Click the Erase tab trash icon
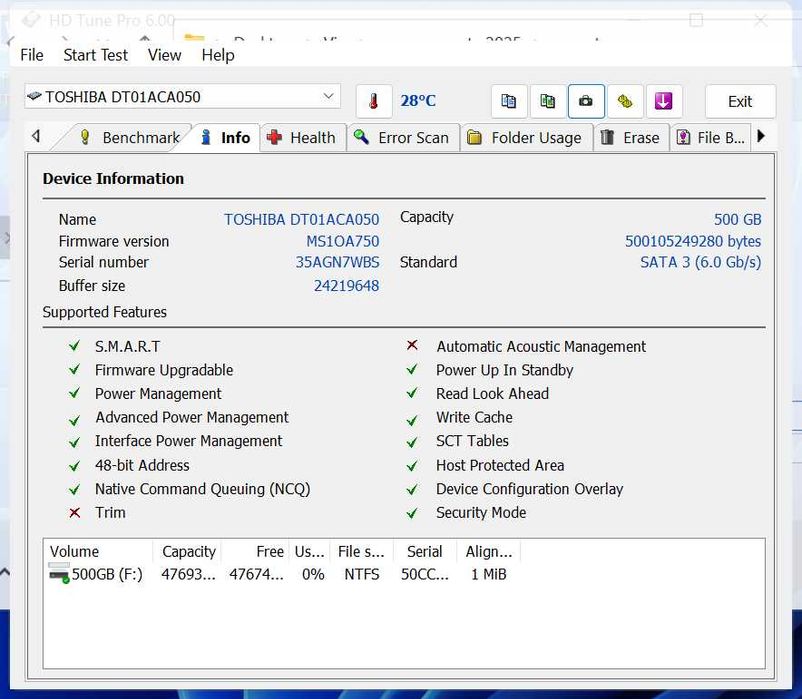 point(607,137)
